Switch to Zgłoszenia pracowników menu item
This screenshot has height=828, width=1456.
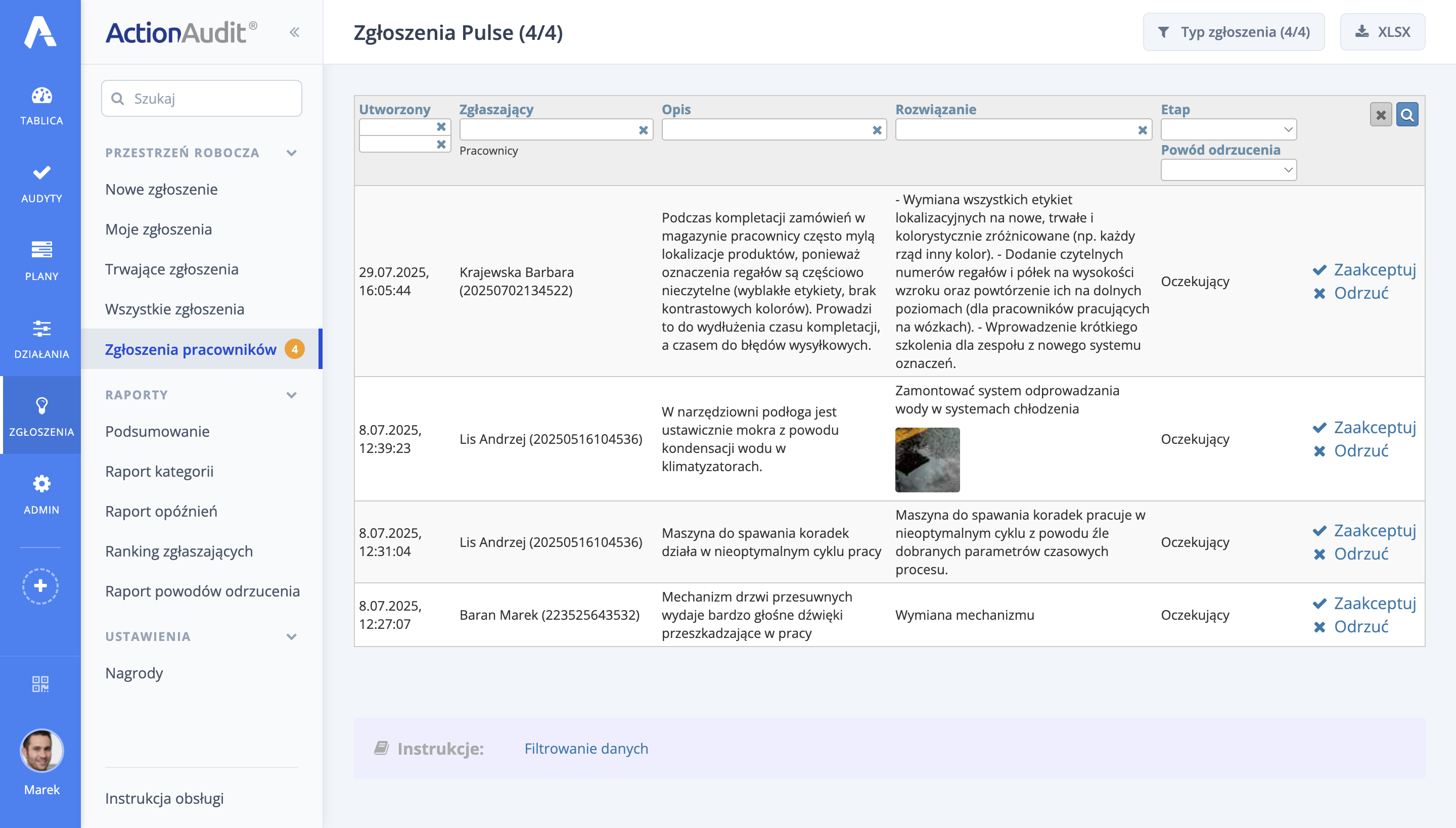(191, 349)
